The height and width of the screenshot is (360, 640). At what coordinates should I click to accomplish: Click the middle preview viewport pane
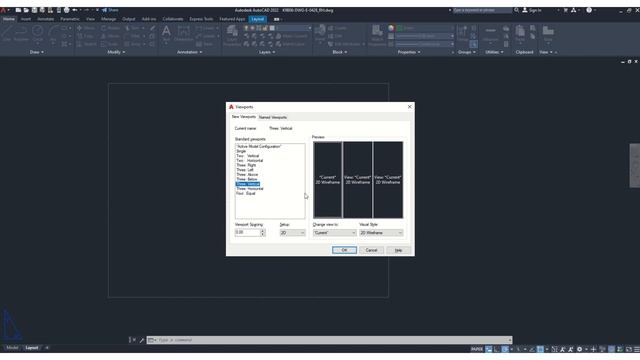[358, 180]
